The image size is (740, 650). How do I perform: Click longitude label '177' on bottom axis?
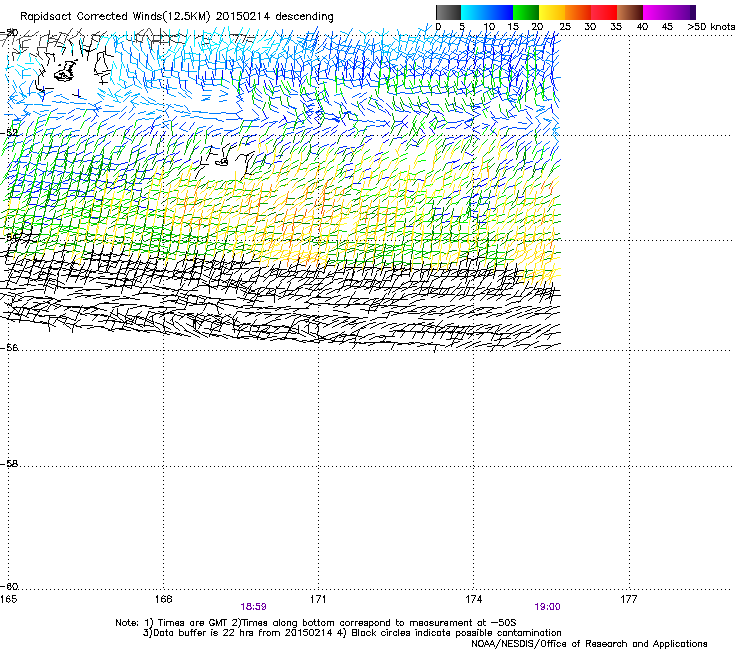(629, 599)
